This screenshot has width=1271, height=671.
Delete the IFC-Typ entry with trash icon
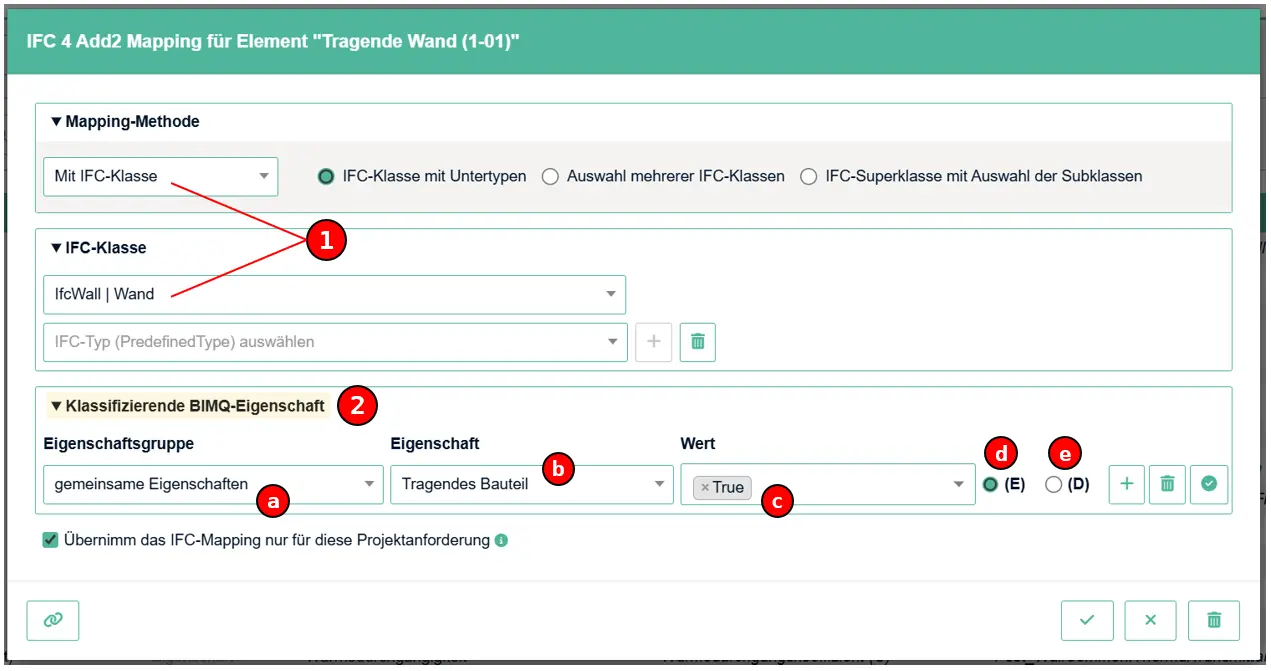point(698,341)
